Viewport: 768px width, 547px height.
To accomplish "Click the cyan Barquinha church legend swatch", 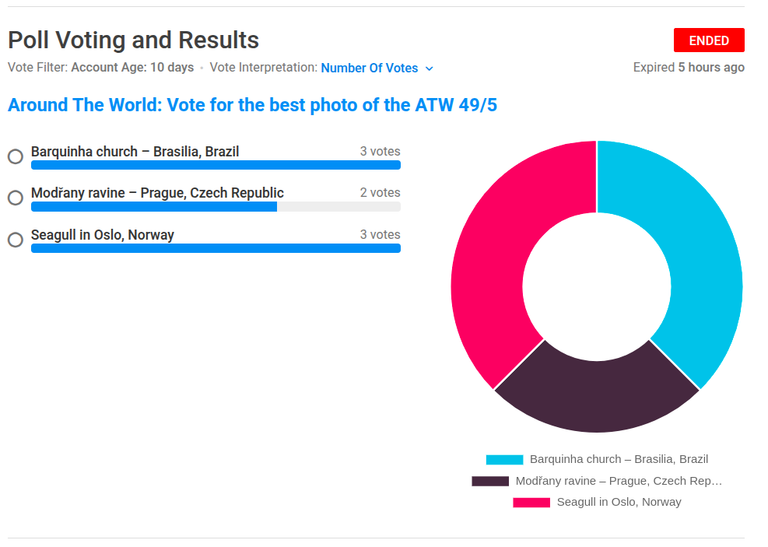I will tap(504, 459).
